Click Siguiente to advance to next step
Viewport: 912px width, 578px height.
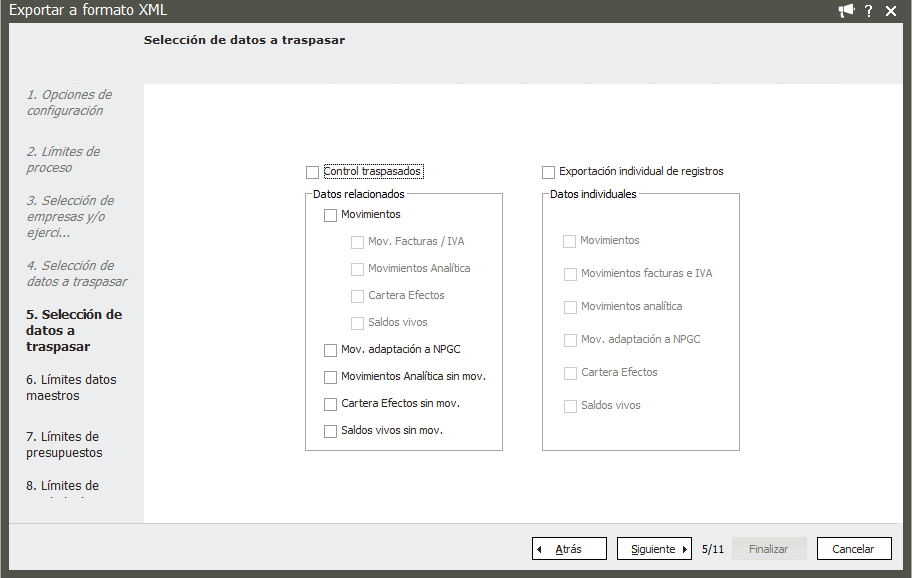coord(654,549)
